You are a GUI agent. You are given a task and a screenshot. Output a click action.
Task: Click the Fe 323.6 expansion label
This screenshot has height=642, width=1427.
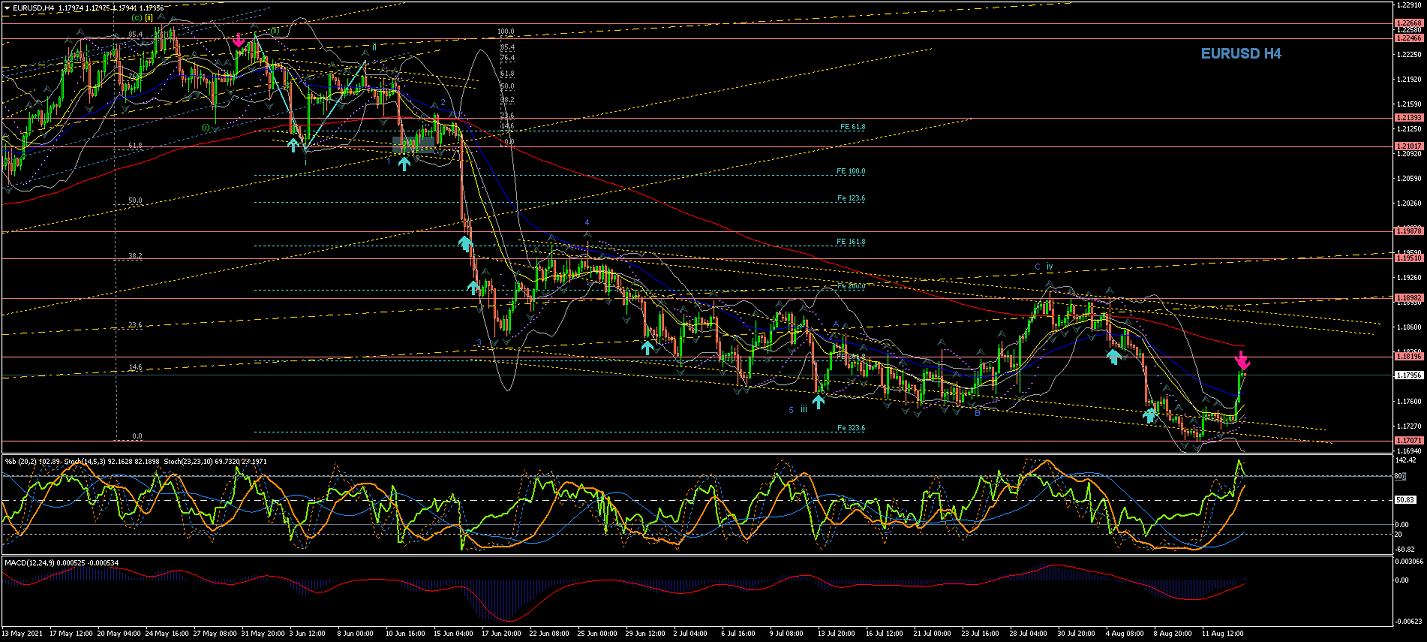click(851, 428)
